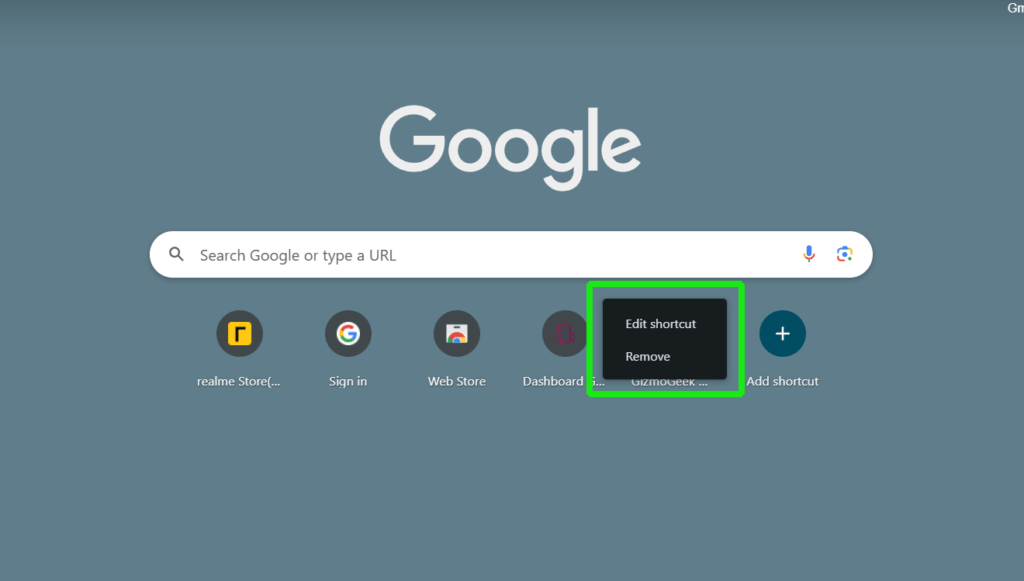
Task: Click the Web Store label text
Action: tap(456, 381)
